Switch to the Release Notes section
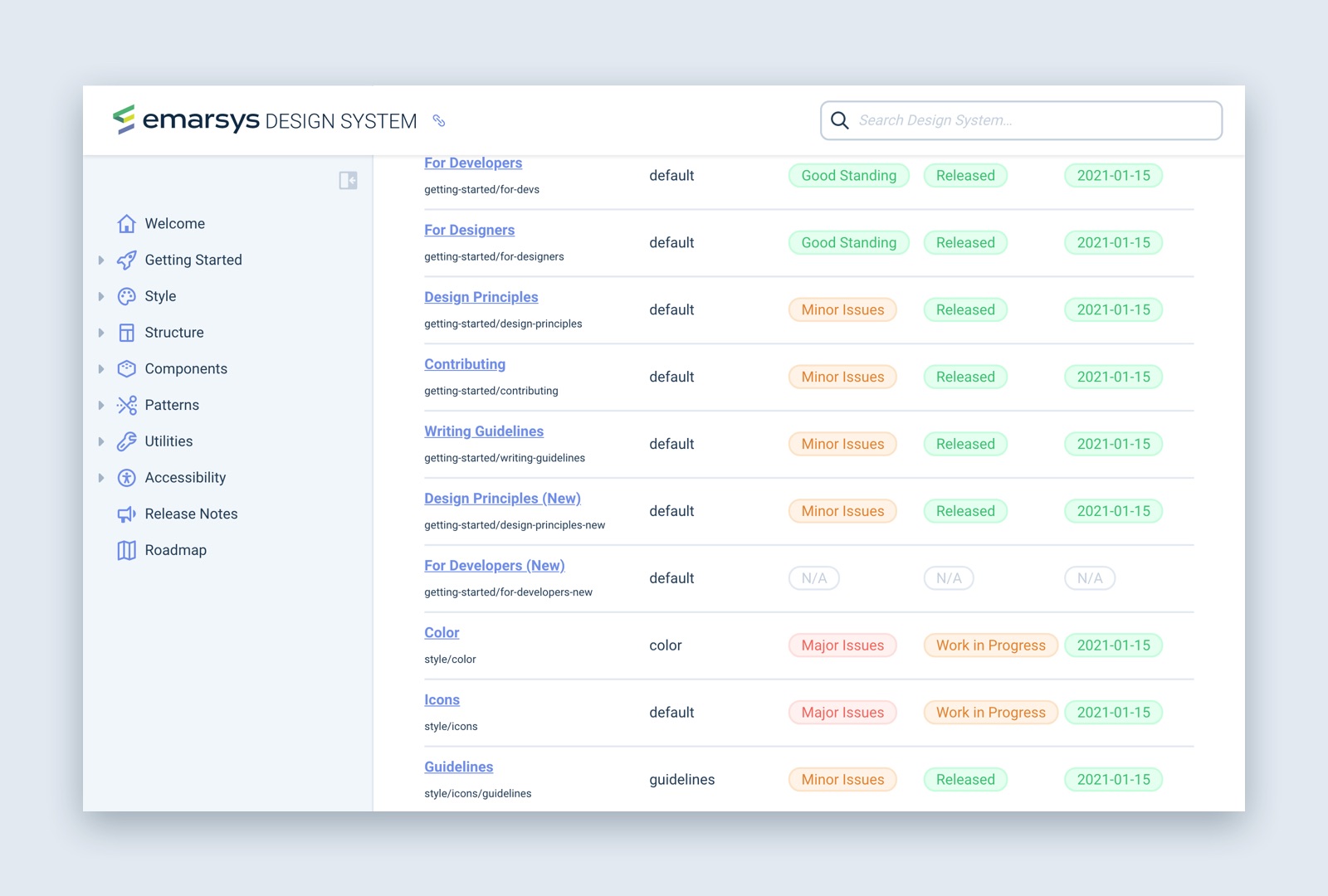This screenshot has width=1328, height=896. (191, 514)
